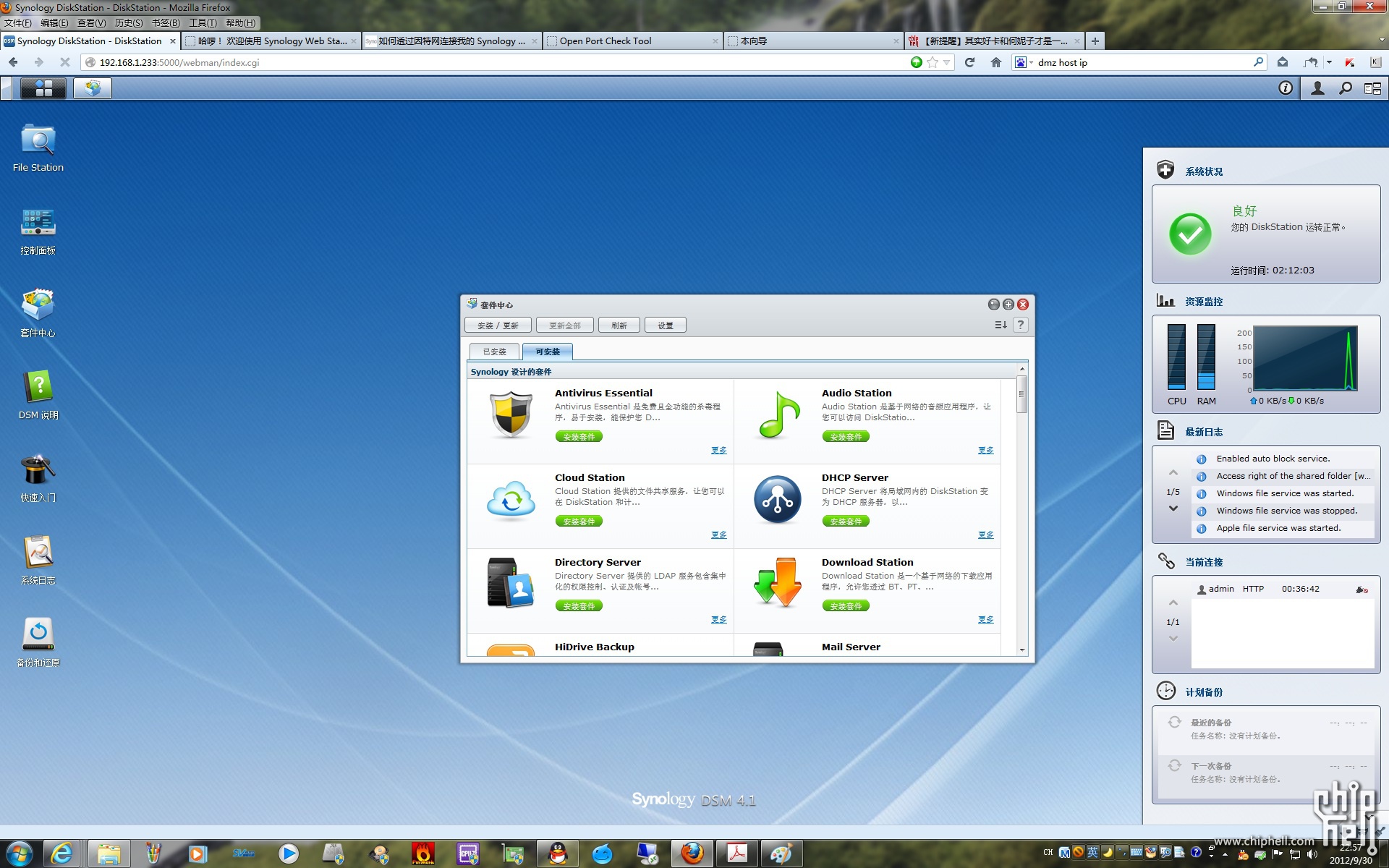Install the DHCP Server package
The height and width of the screenshot is (868, 1389).
(x=846, y=522)
